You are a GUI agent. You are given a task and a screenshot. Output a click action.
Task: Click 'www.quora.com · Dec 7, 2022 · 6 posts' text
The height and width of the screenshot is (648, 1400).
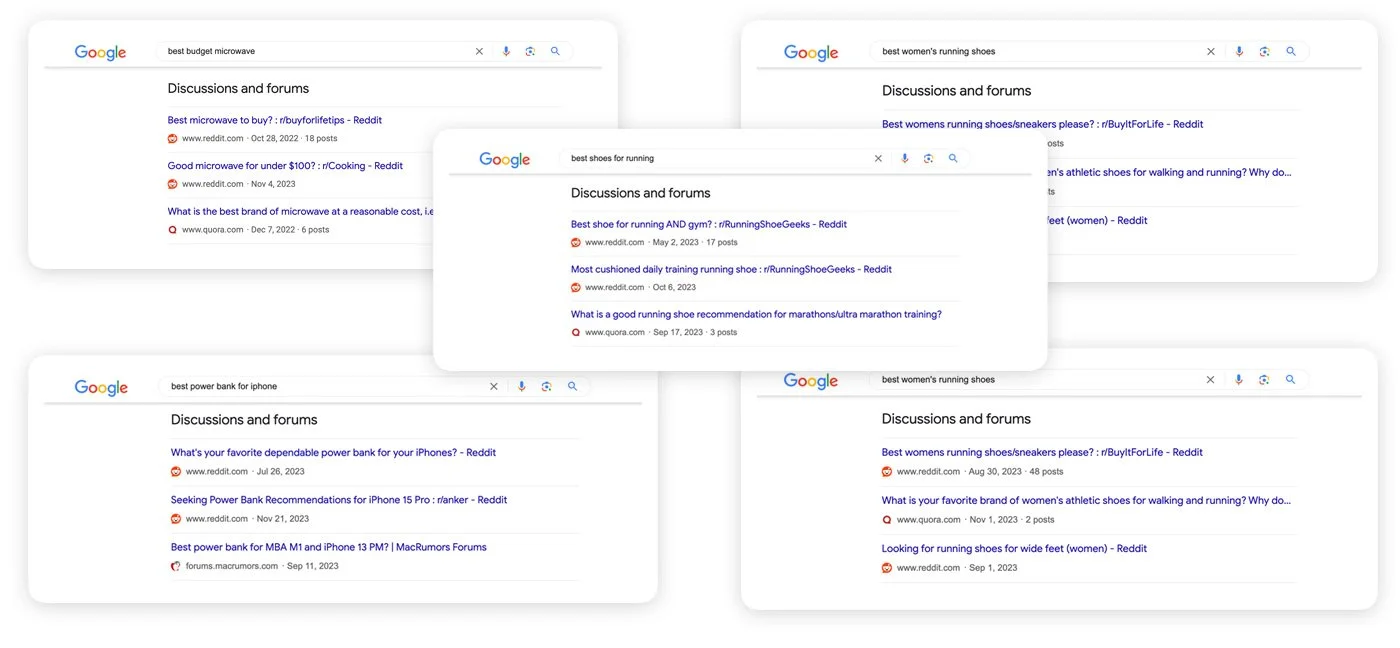pyautogui.click(x=255, y=230)
